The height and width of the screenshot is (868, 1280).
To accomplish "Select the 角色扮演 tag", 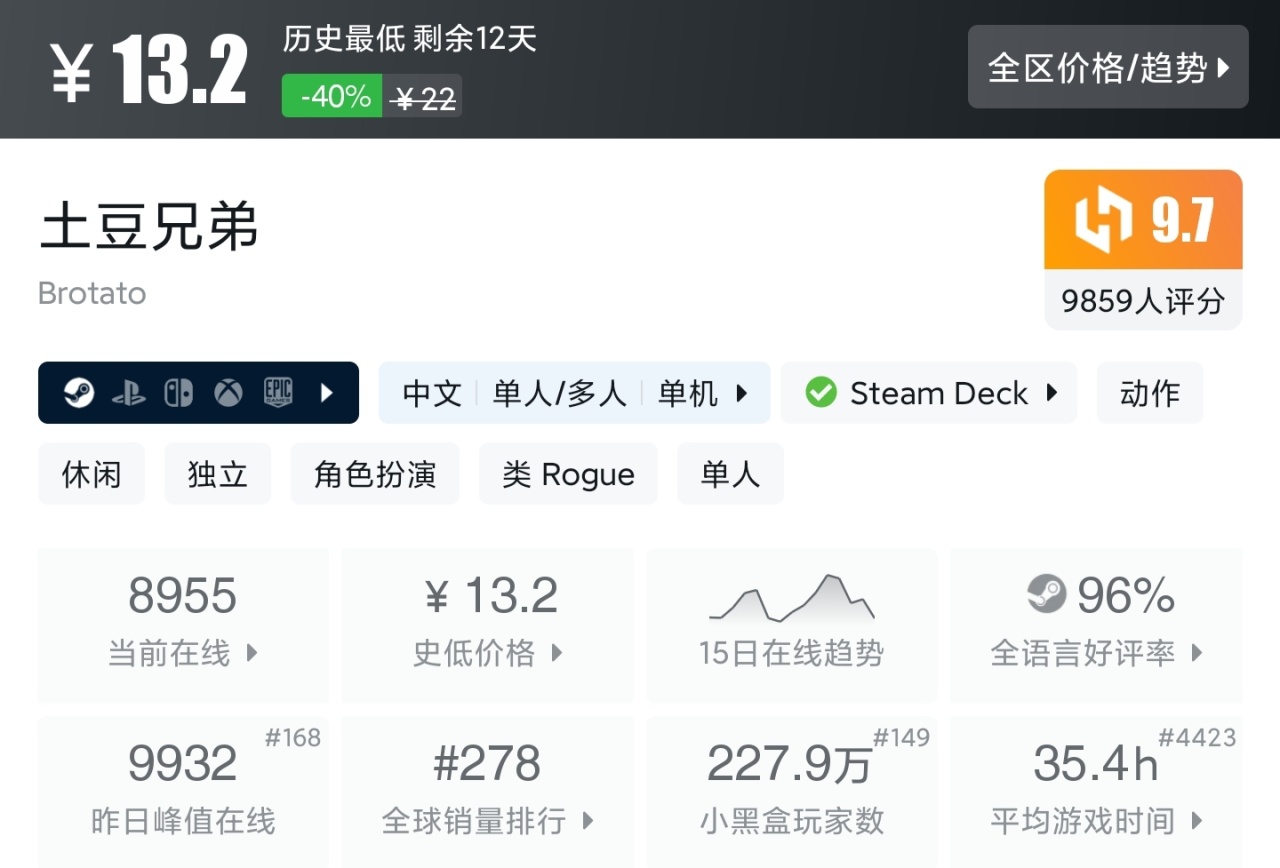I will pos(375,474).
